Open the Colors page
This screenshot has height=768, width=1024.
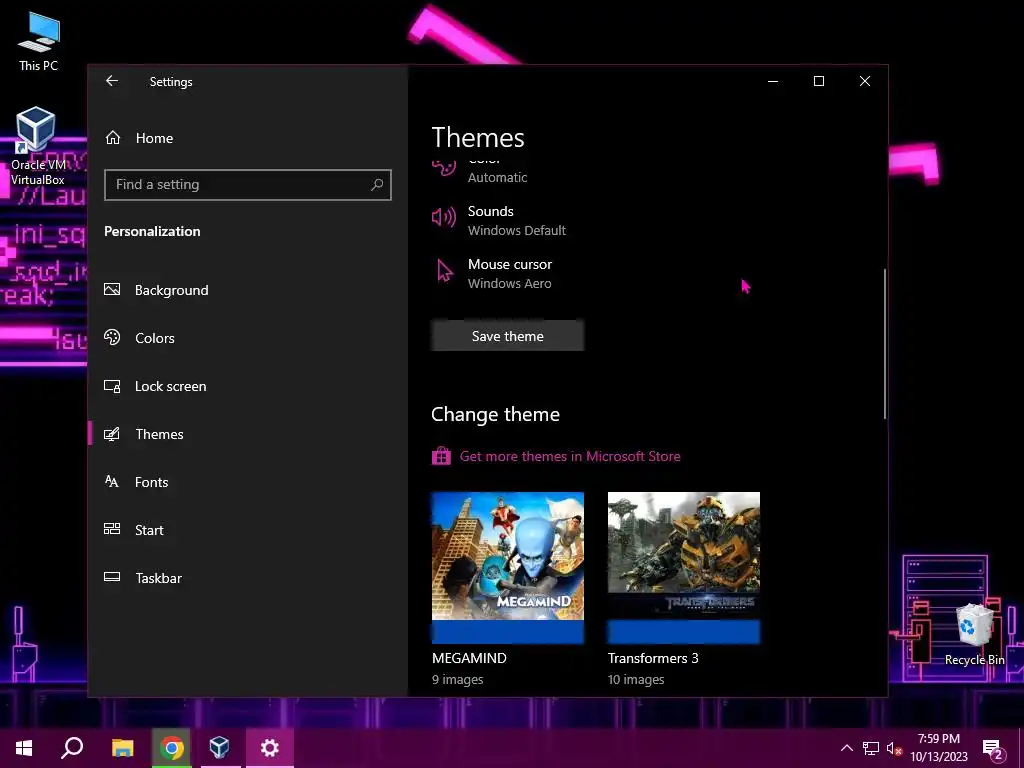pos(155,338)
